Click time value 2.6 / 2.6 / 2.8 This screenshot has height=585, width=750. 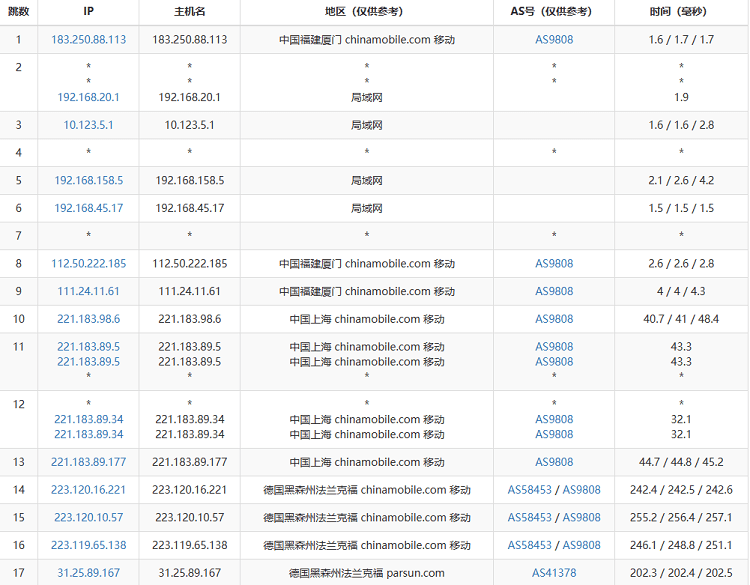(x=681, y=264)
